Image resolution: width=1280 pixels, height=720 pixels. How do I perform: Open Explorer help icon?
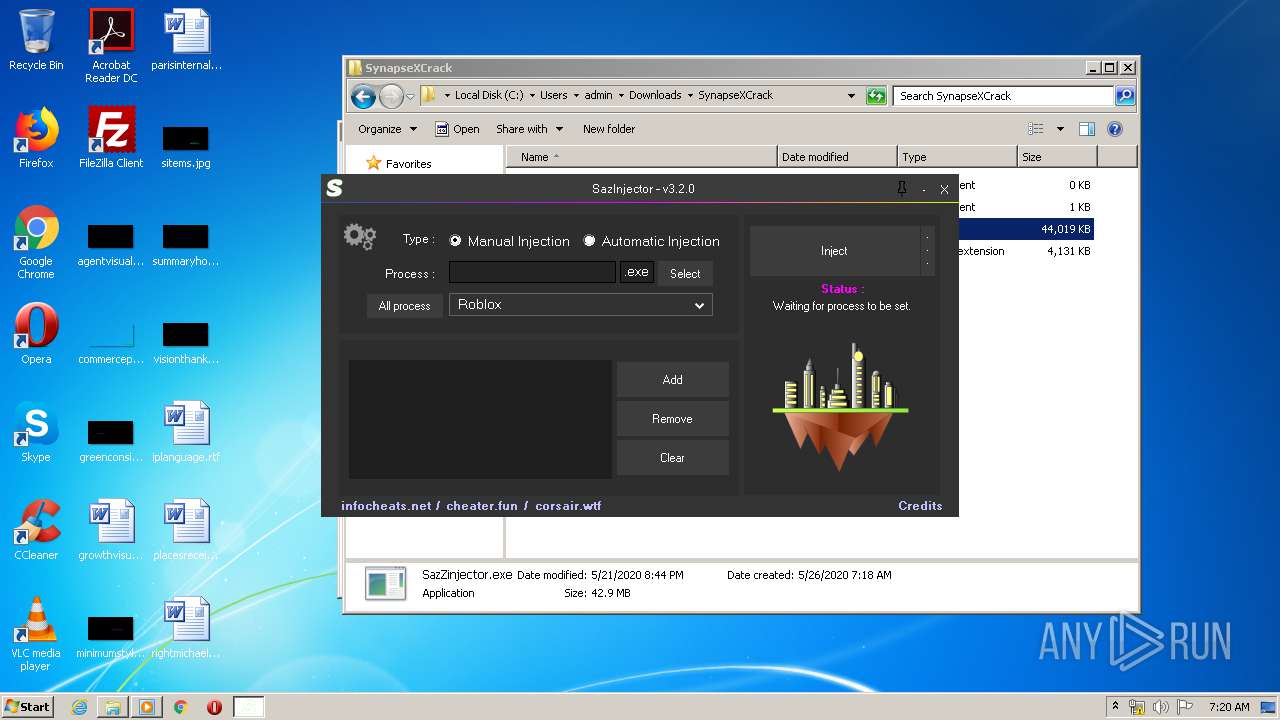(x=1115, y=129)
